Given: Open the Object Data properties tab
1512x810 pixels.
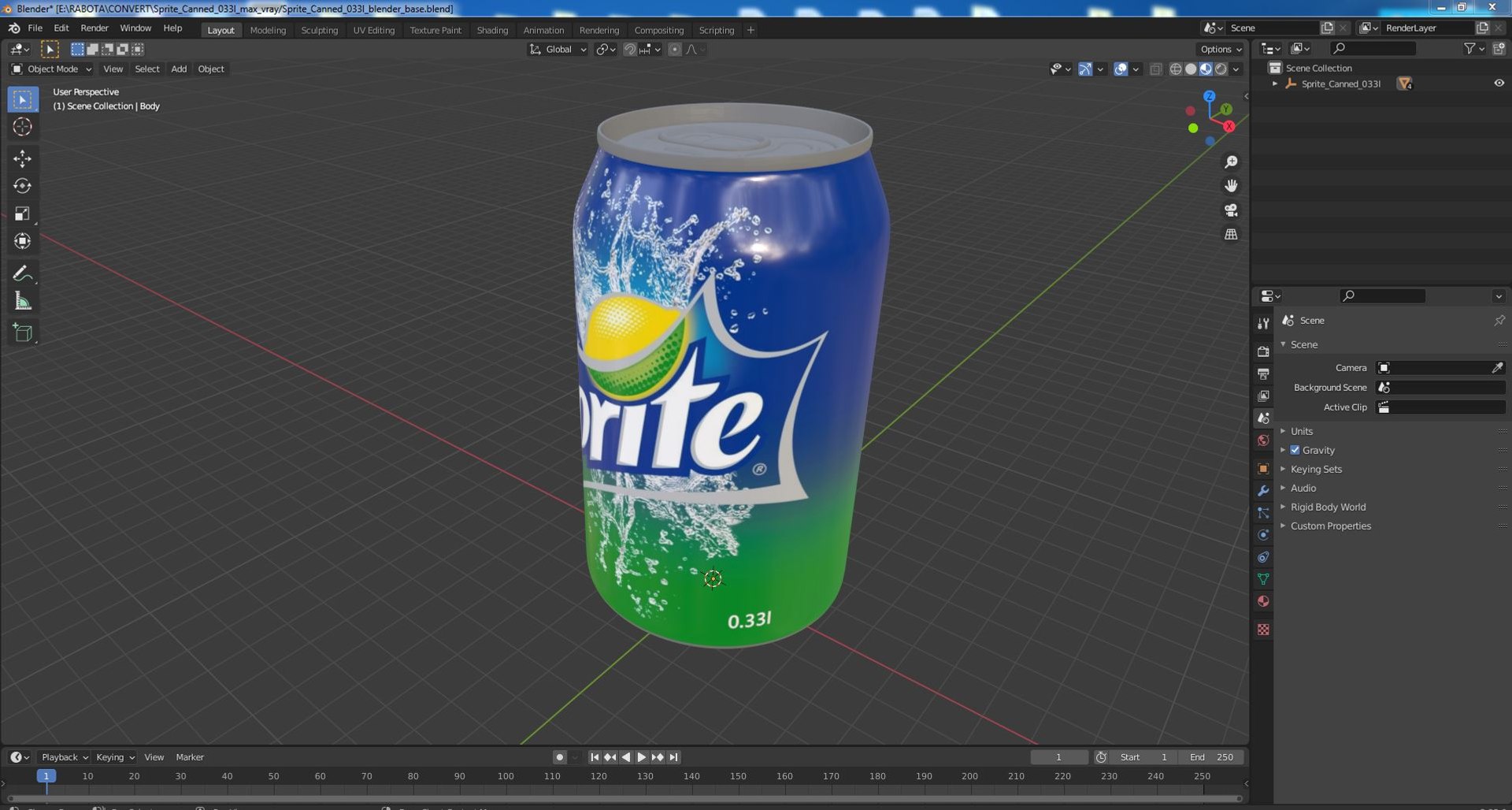Looking at the screenshot, I should [x=1263, y=579].
